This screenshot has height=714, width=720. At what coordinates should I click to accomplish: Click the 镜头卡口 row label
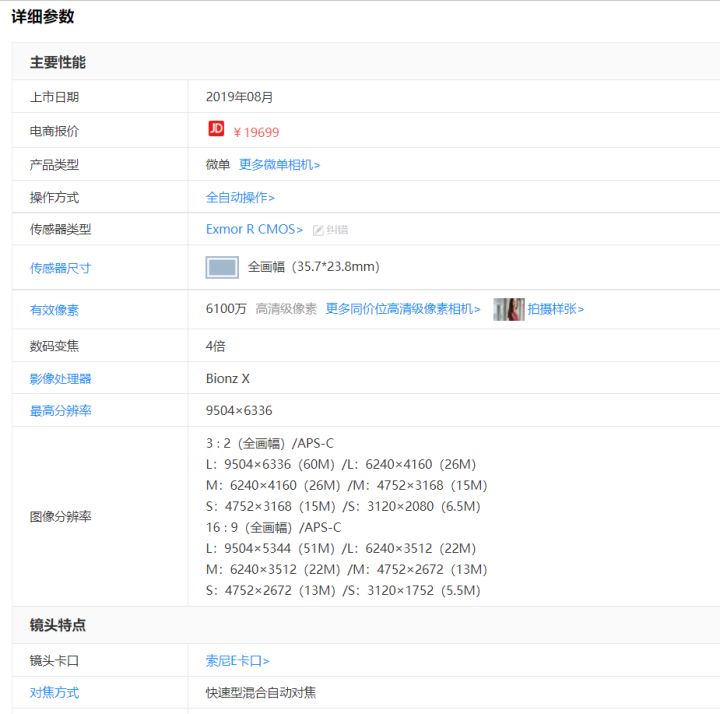[x=54, y=661]
